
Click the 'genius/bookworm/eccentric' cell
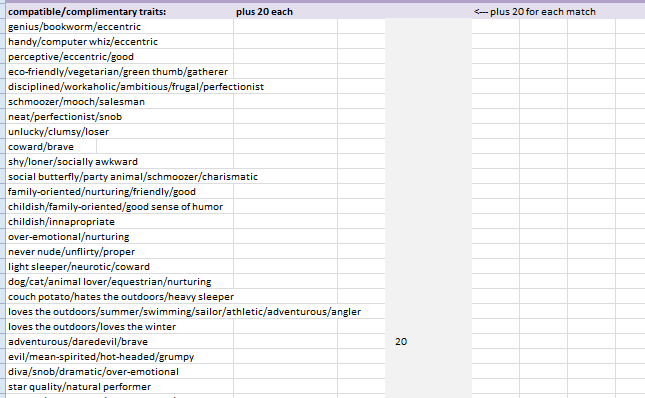74,27
